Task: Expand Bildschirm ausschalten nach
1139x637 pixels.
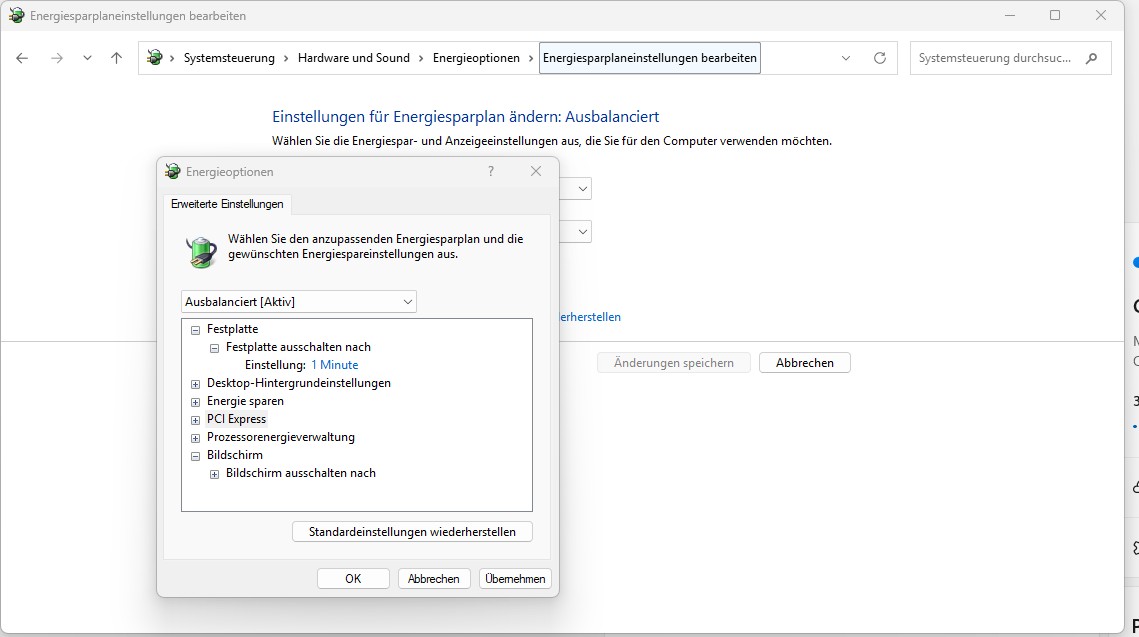Action: tap(213, 473)
